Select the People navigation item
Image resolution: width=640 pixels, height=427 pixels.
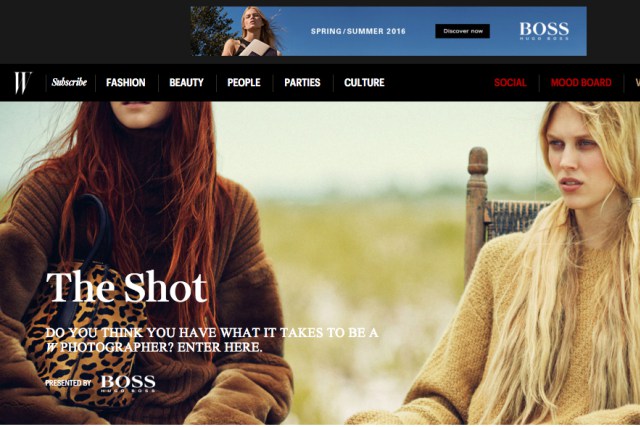[244, 83]
